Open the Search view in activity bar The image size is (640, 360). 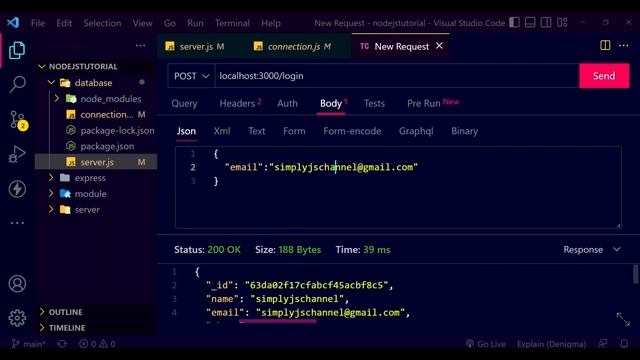(17, 84)
